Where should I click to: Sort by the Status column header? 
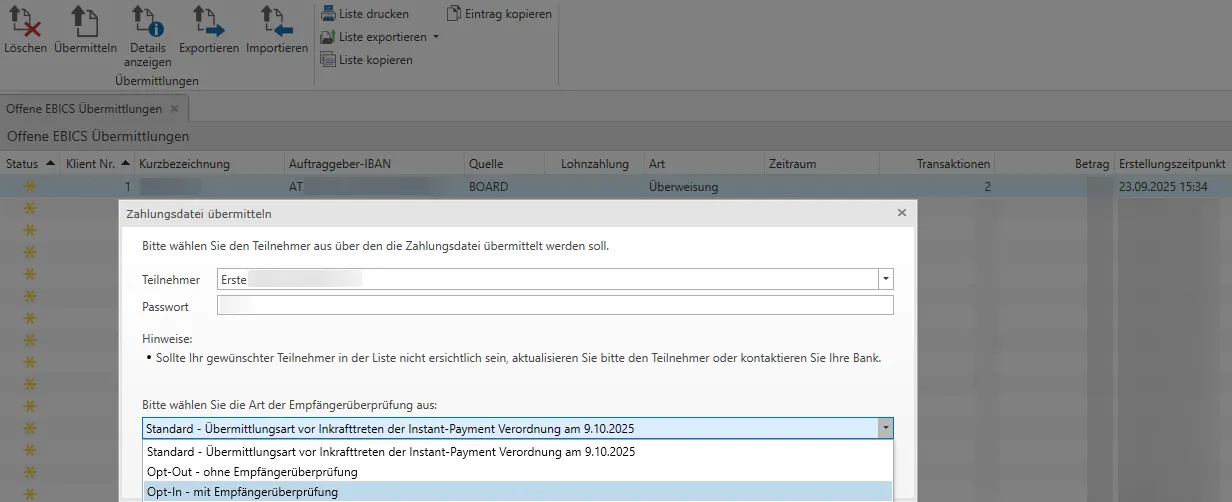point(30,163)
